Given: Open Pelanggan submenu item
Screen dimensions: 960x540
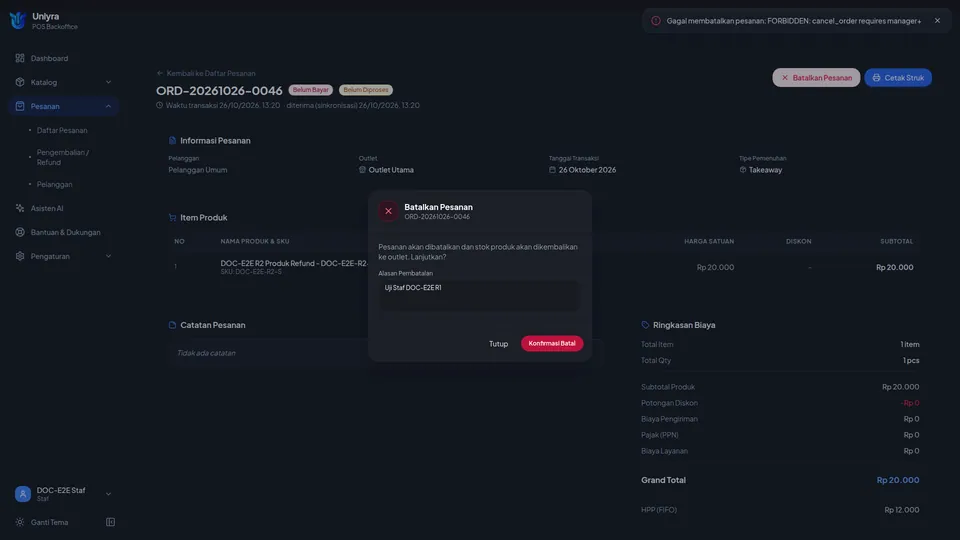Looking at the screenshot, I should pos(54,184).
